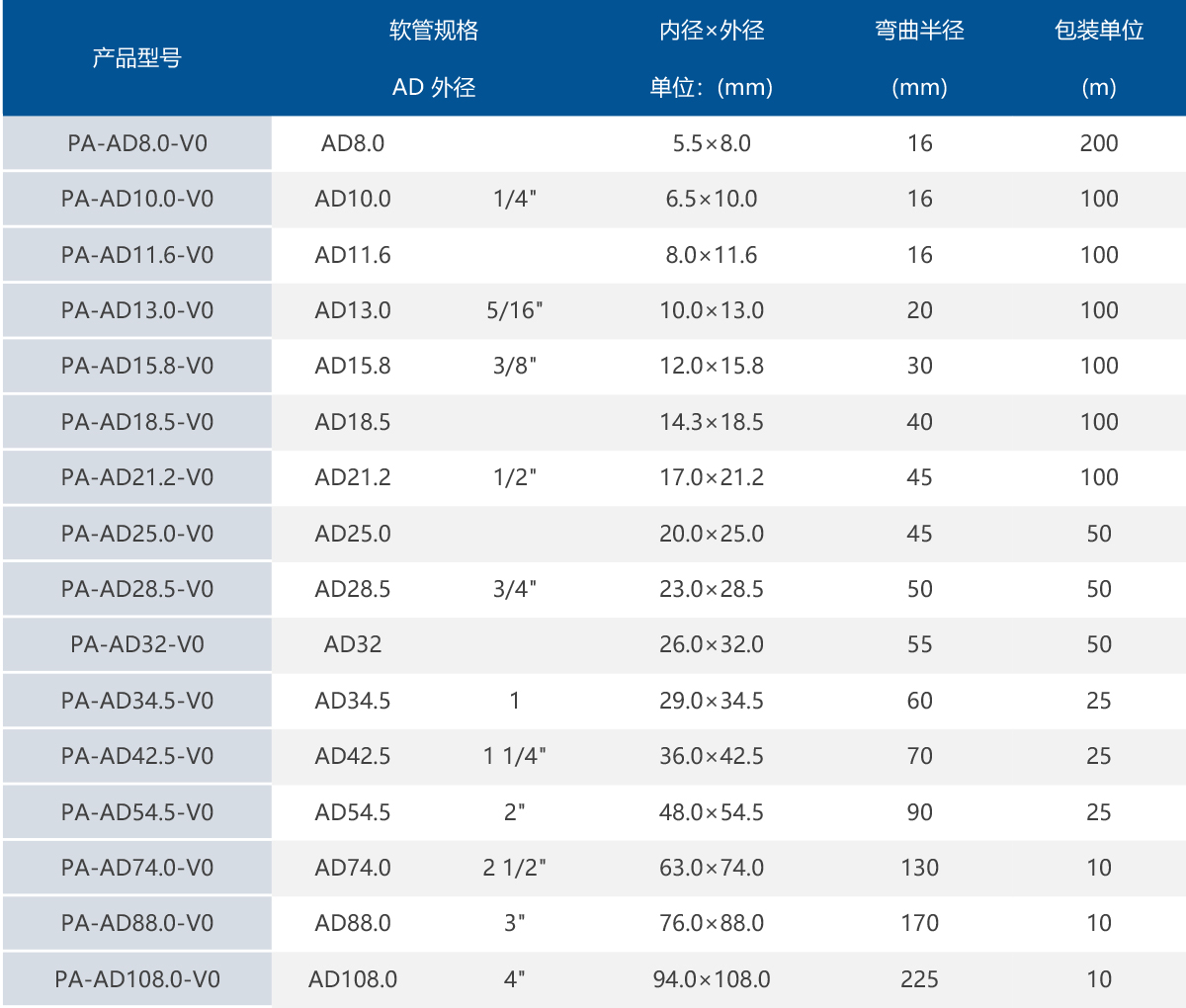The image size is (1186, 1008).
Task: Click the AD88.0 hose spec cell
Action: pos(353,923)
